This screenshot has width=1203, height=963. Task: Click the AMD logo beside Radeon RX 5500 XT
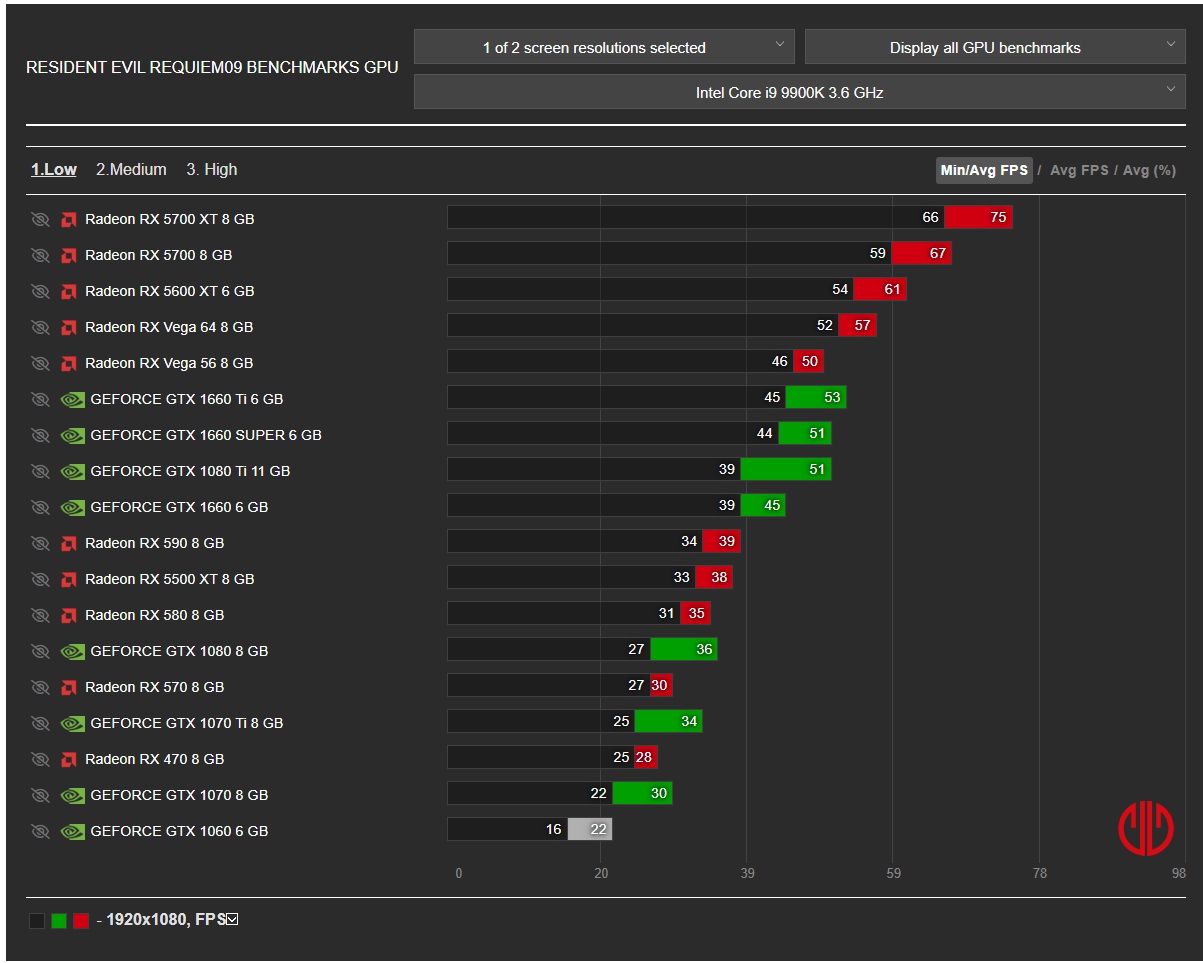[69, 579]
